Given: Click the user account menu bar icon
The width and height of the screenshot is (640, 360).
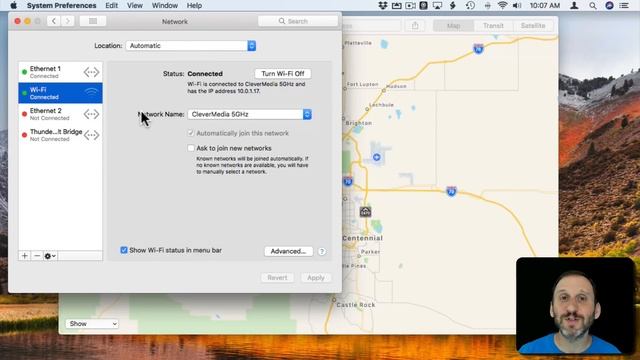Looking at the screenshot, I should coord(574,5).
